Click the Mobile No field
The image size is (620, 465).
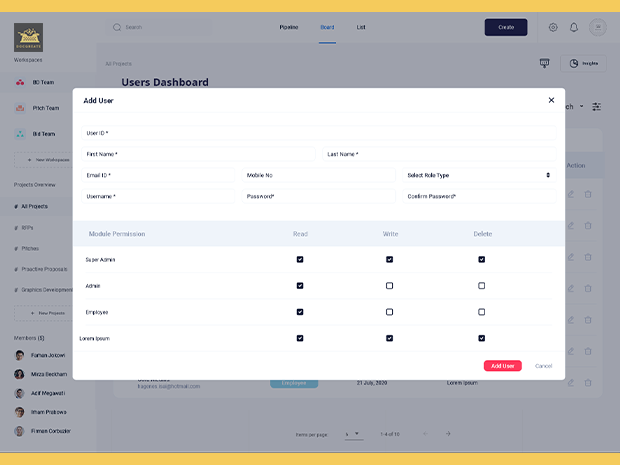(318, 175)
